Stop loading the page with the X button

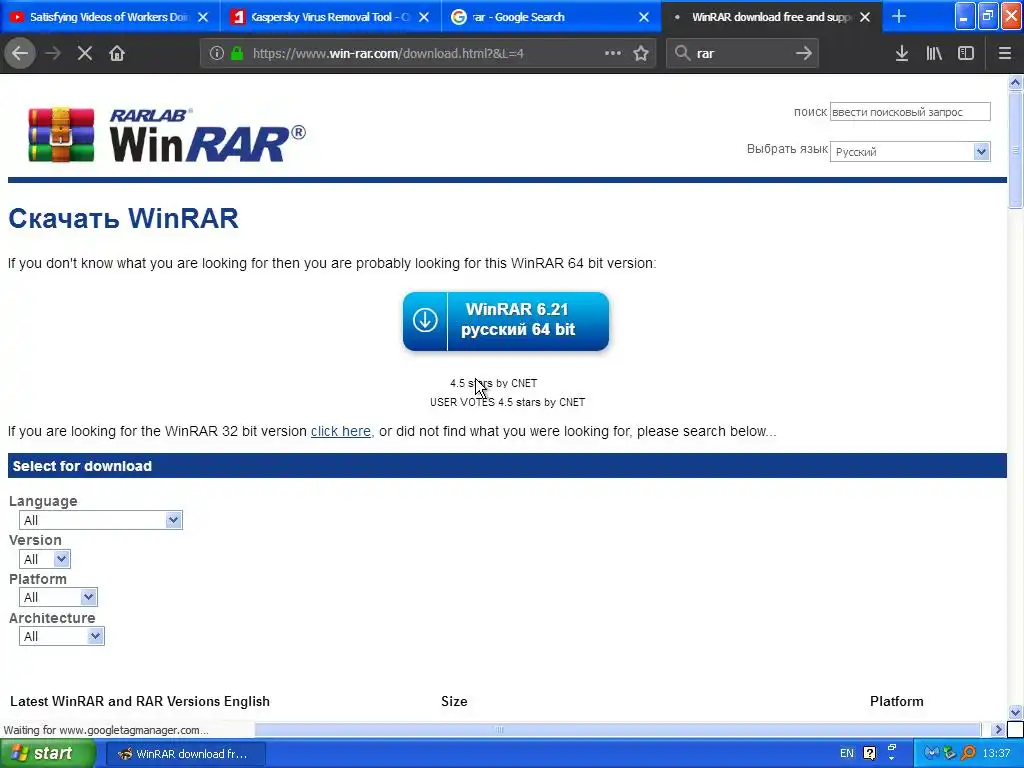(85, 54)
